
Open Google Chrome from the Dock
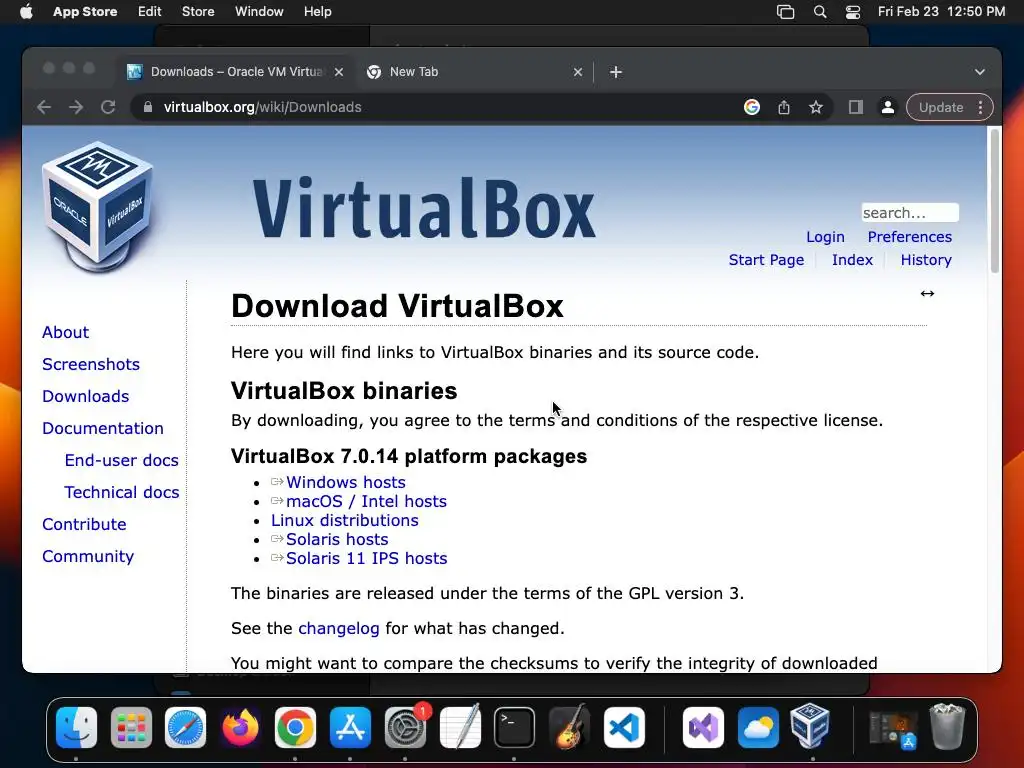pyautogui.click(x=295, y=727)
